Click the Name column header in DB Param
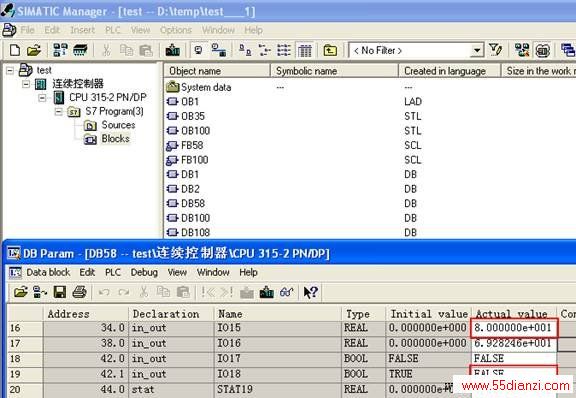Screen dimensions: 576x398 277,314
